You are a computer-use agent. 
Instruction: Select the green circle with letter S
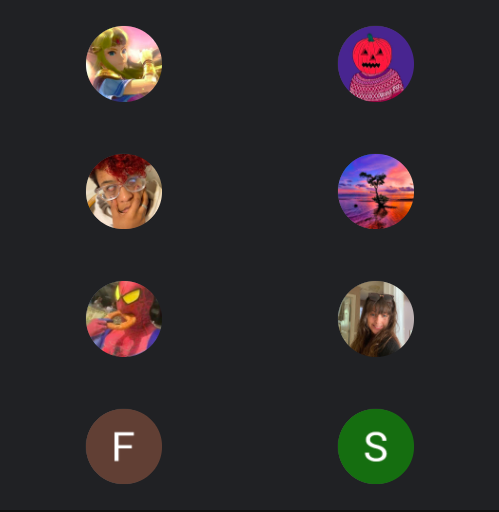pos(376,446)
